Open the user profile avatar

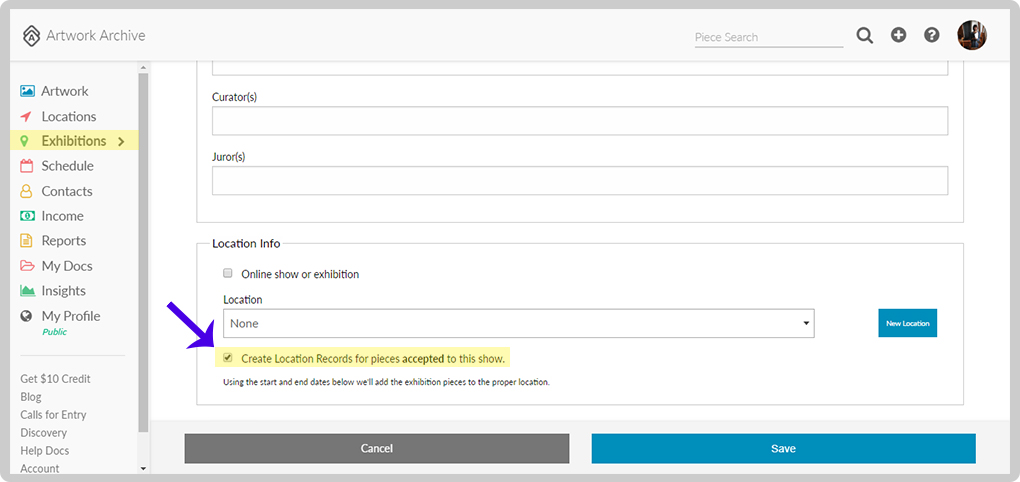(972, 35)
